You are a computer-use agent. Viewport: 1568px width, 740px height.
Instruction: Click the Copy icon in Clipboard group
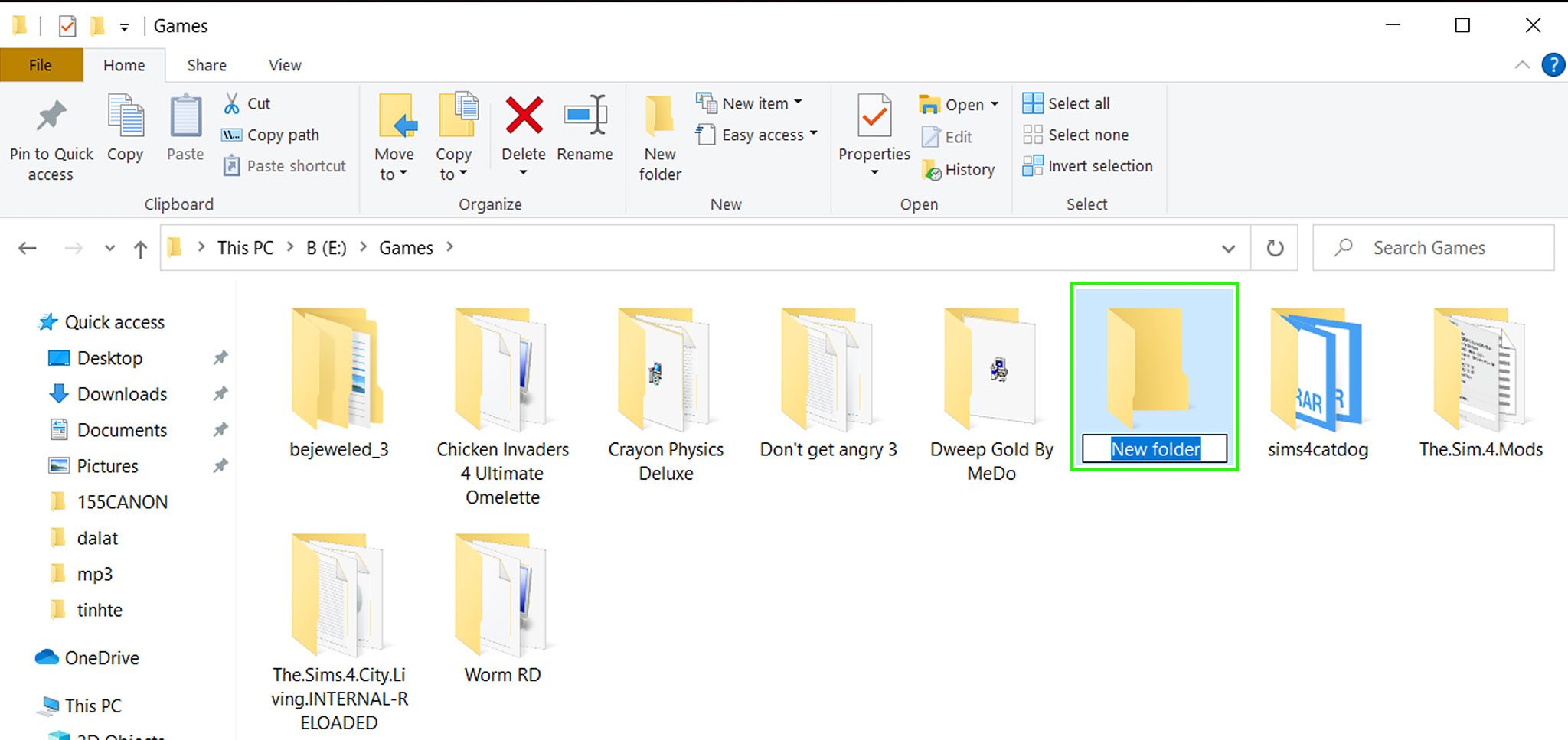tap(126, 116)
